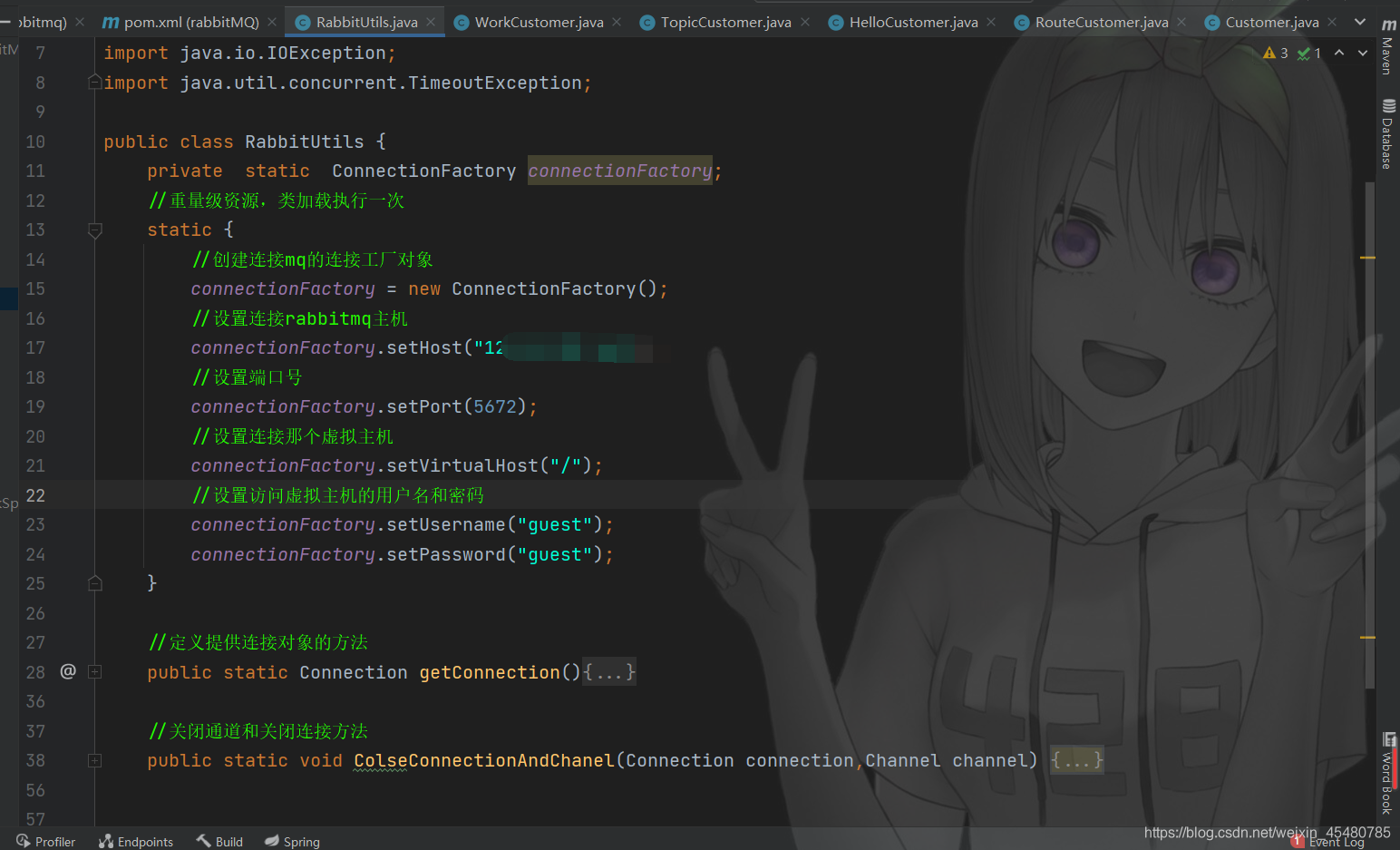Go to previous highlighted error arrow
Image resolution: width=1400 pixels, height=850 pixels.
pyautogui.click(x=1339, y=53)
